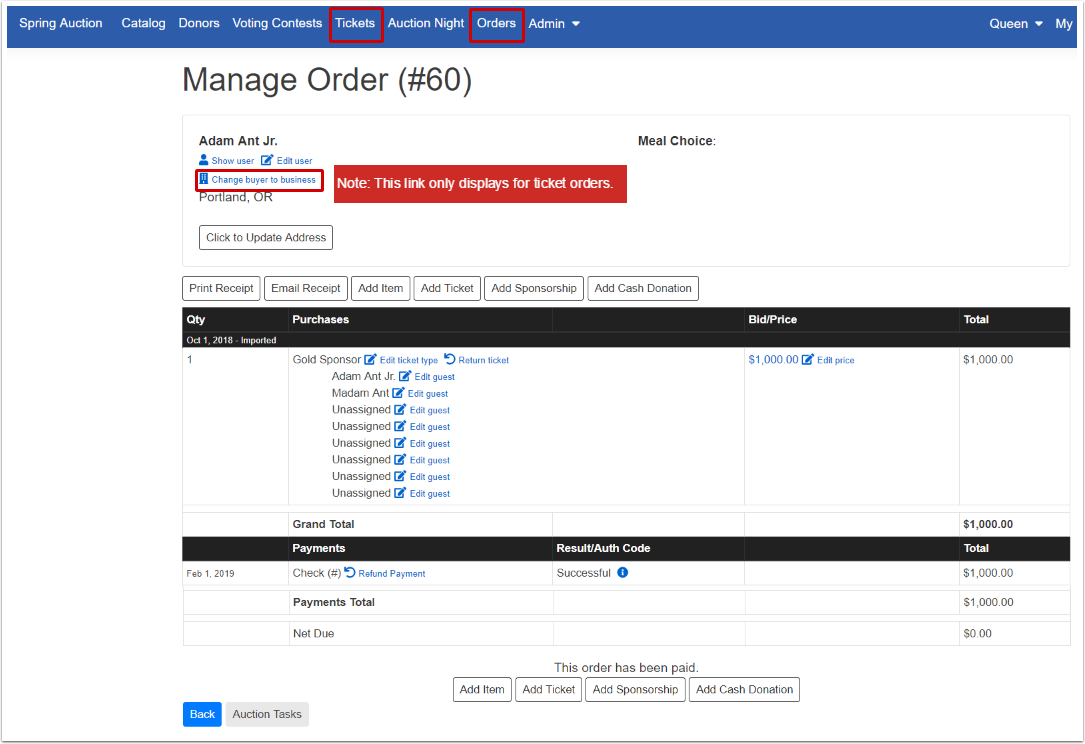Click the edit pencil next to Madam Ant
Image resolution: width=1085 pixels, height=744 pixels.
click(398, 392)
